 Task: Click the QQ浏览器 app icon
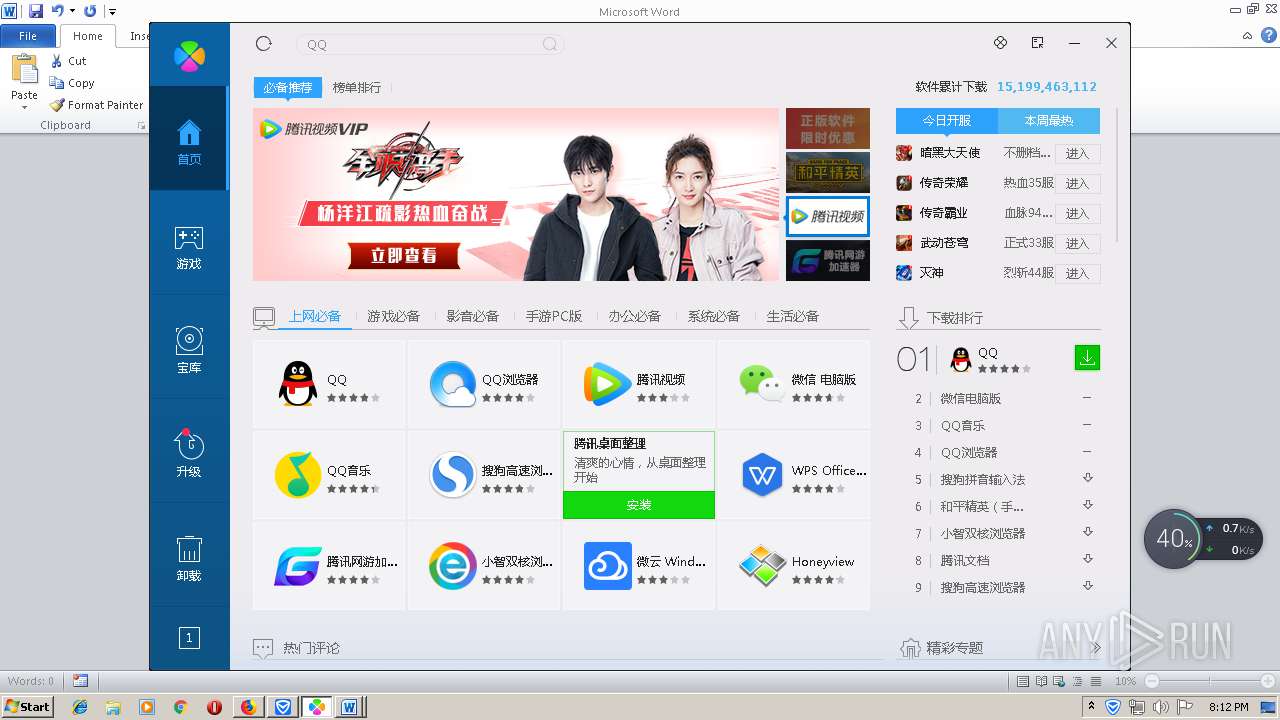pyautogui.click(x=452, y=385)
